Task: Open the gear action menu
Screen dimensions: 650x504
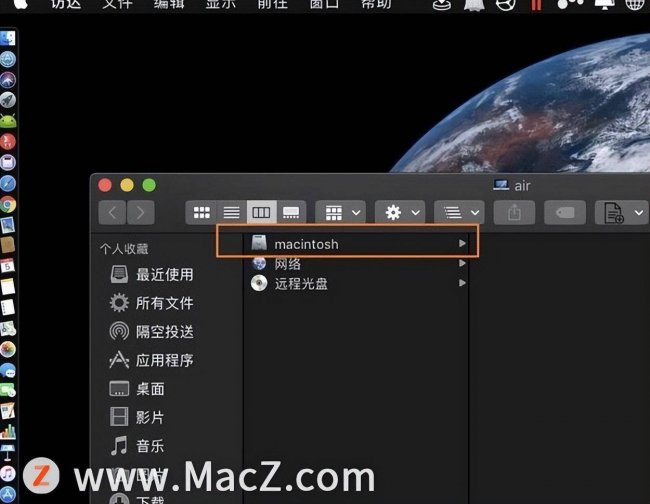Action: click(x=400, y=213)
